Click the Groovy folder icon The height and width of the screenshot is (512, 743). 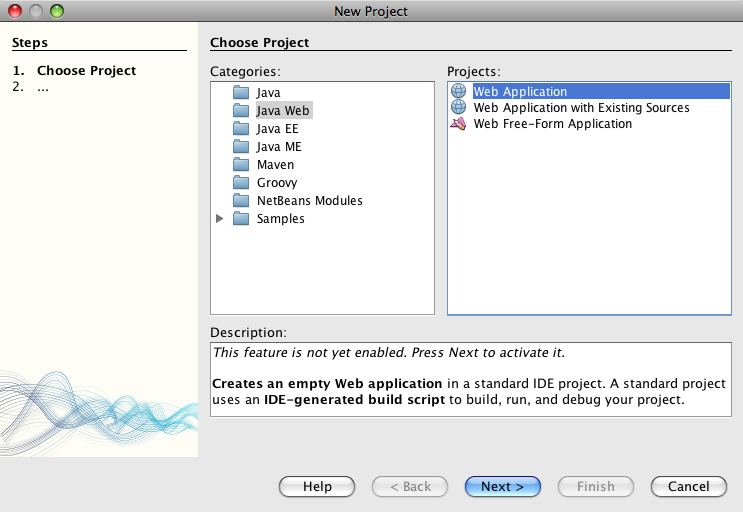[240, 183]
